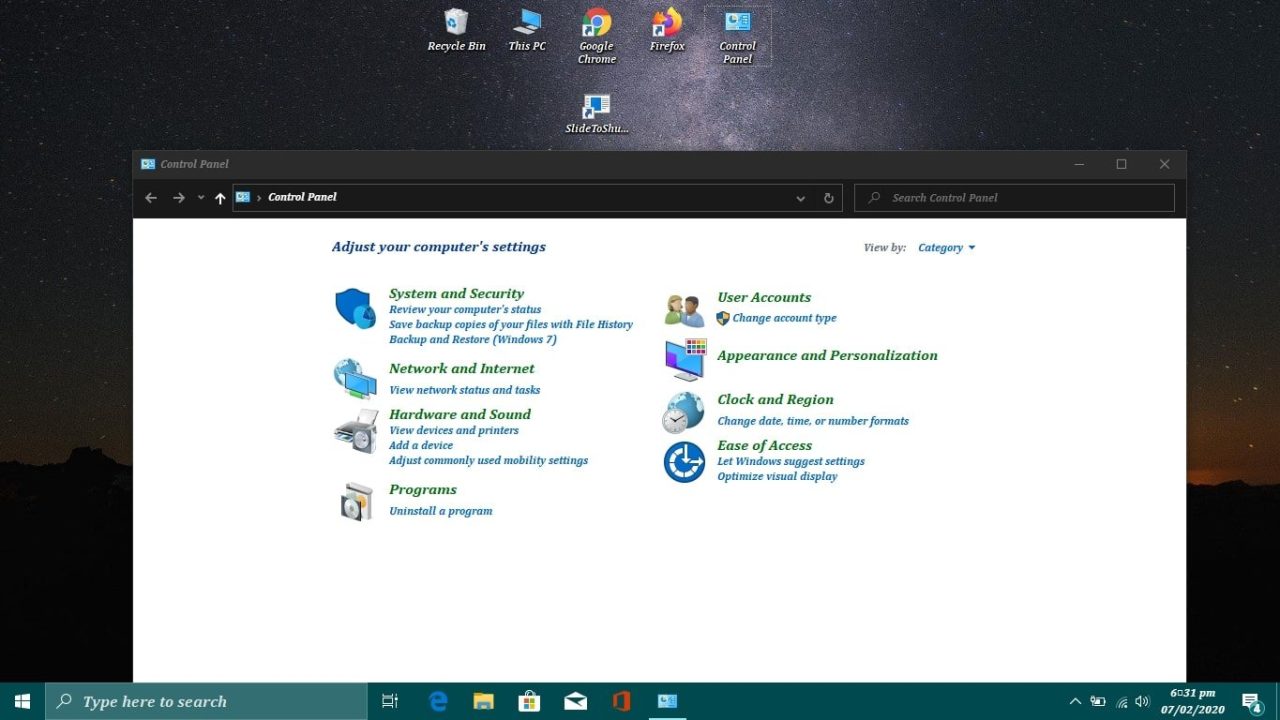Open Hardware and Sound category

pyautogui.click(x=460, y=414)
